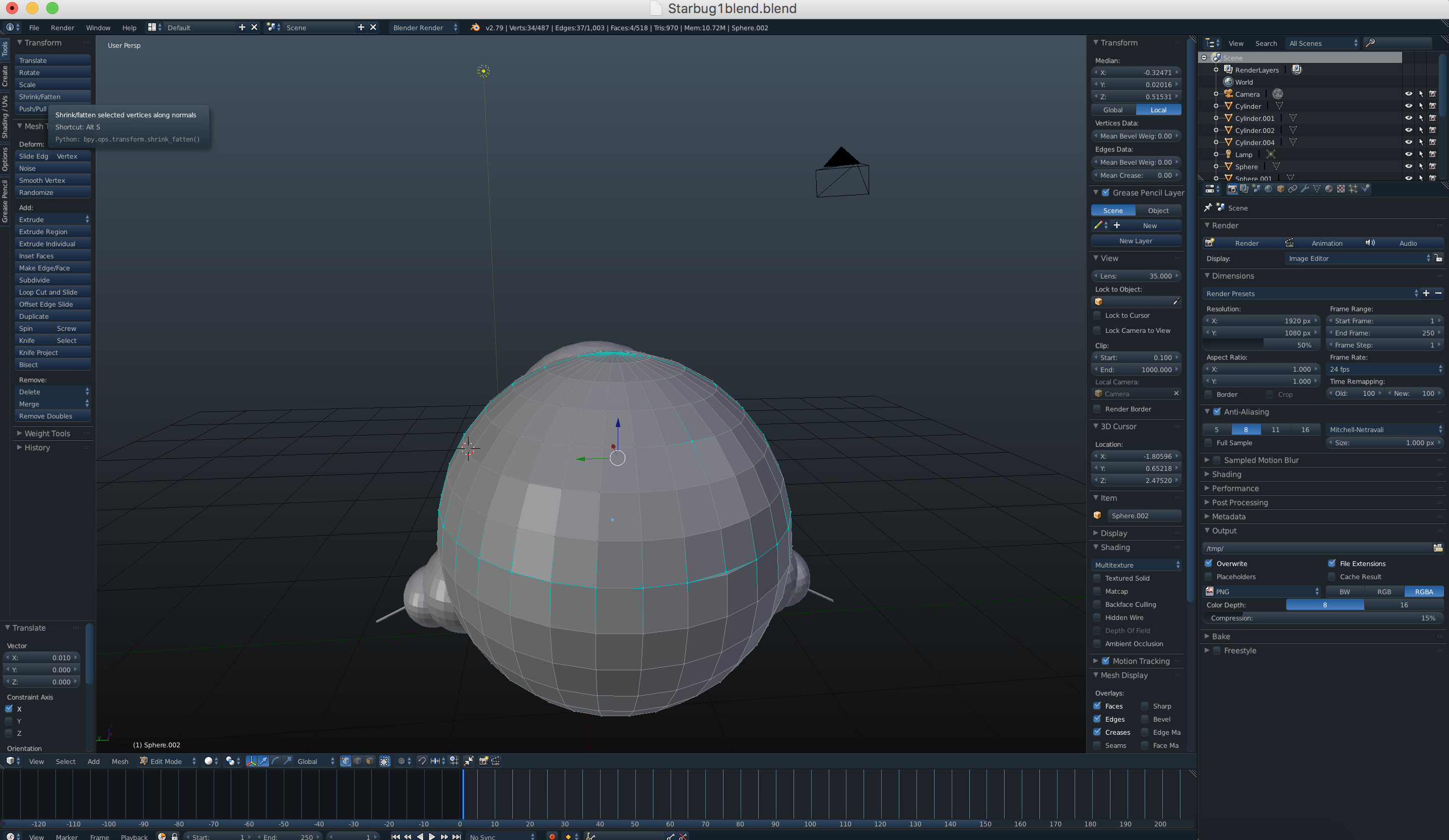1449x840 pixels.
Task: Select the translate manipulator arrow icon
Action: click(x=264, y=761)
